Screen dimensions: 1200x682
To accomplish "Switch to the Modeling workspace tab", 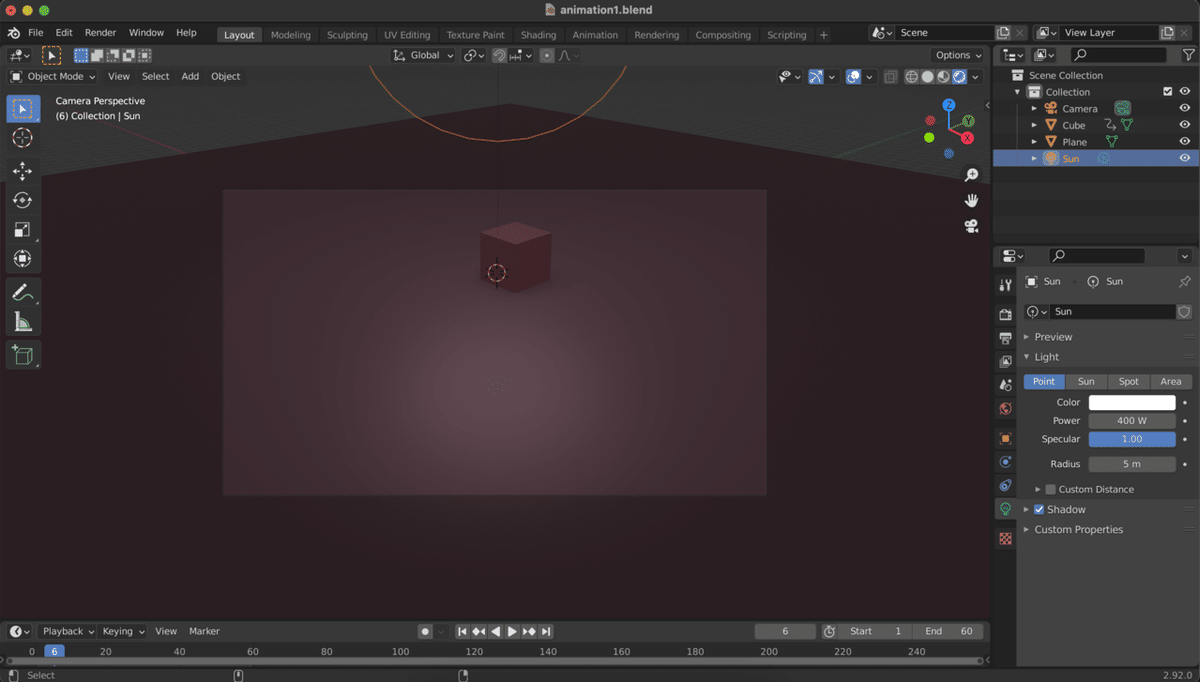I will (x=291, y=34).
